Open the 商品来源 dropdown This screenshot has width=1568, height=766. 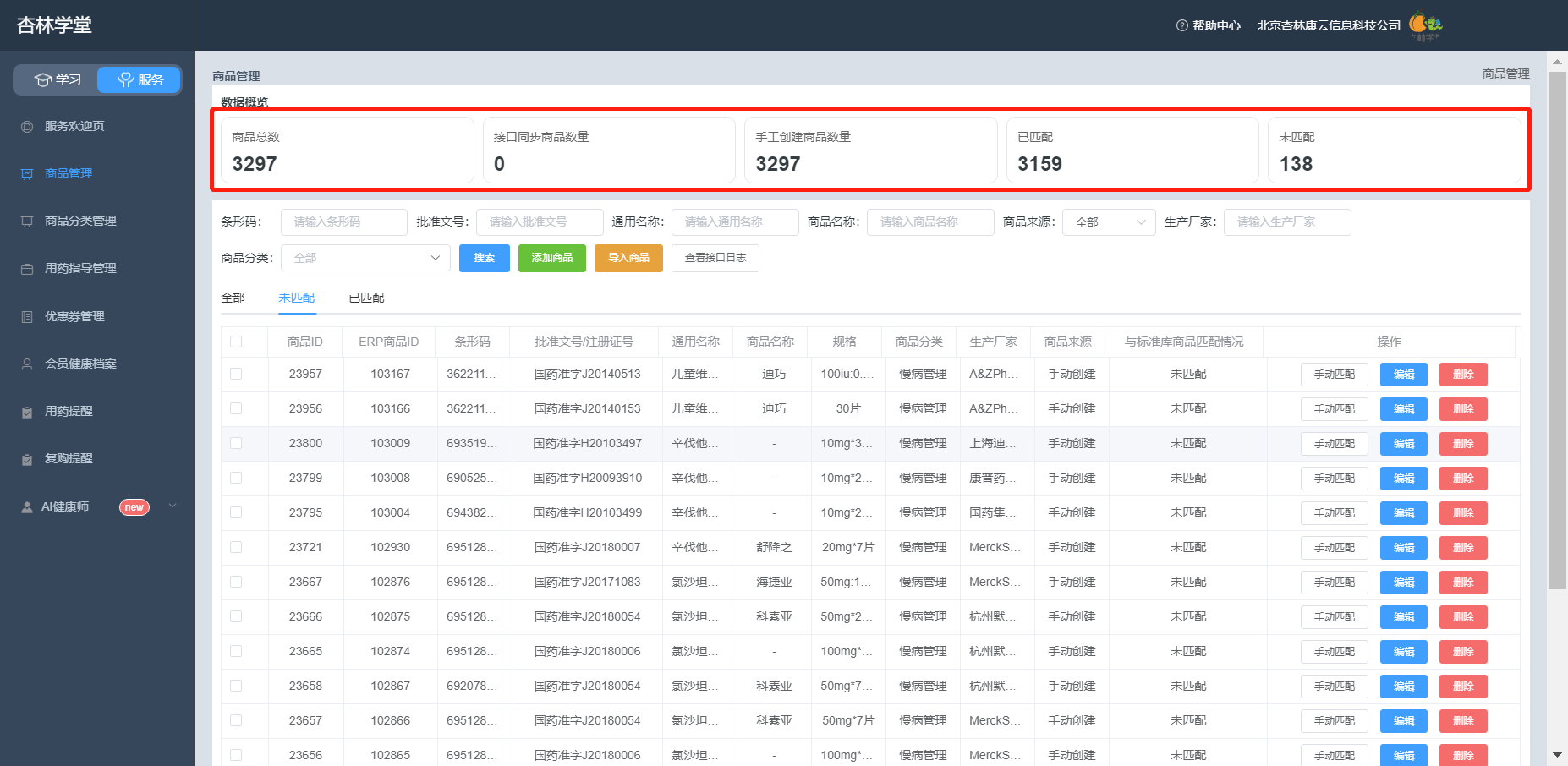click(1109, 222)
